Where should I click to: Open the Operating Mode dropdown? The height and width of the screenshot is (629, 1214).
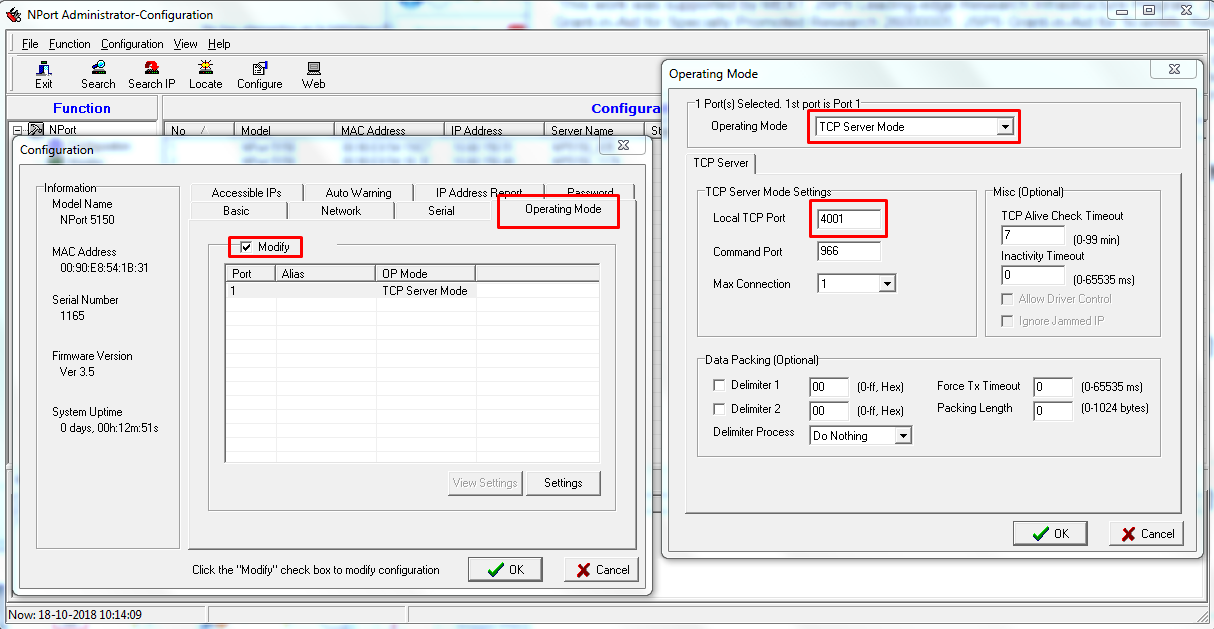[x=1004, y=127]
